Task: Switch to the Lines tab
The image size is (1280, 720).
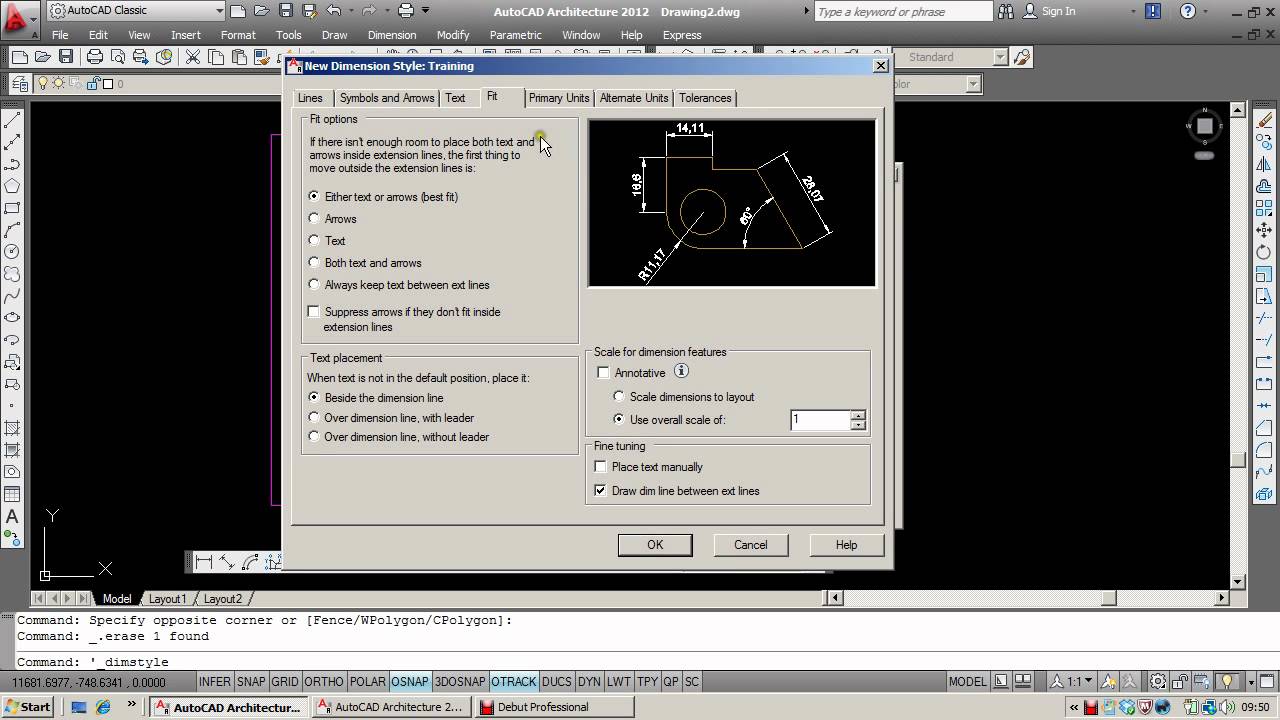Action: (x=310, y=98)
